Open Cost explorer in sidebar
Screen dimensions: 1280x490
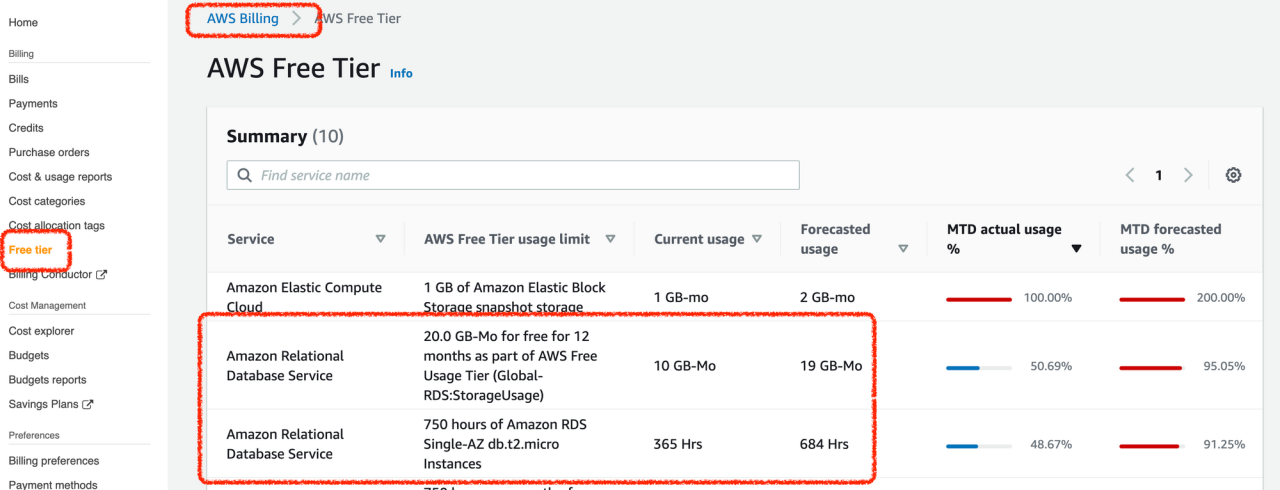pos(41,331)
